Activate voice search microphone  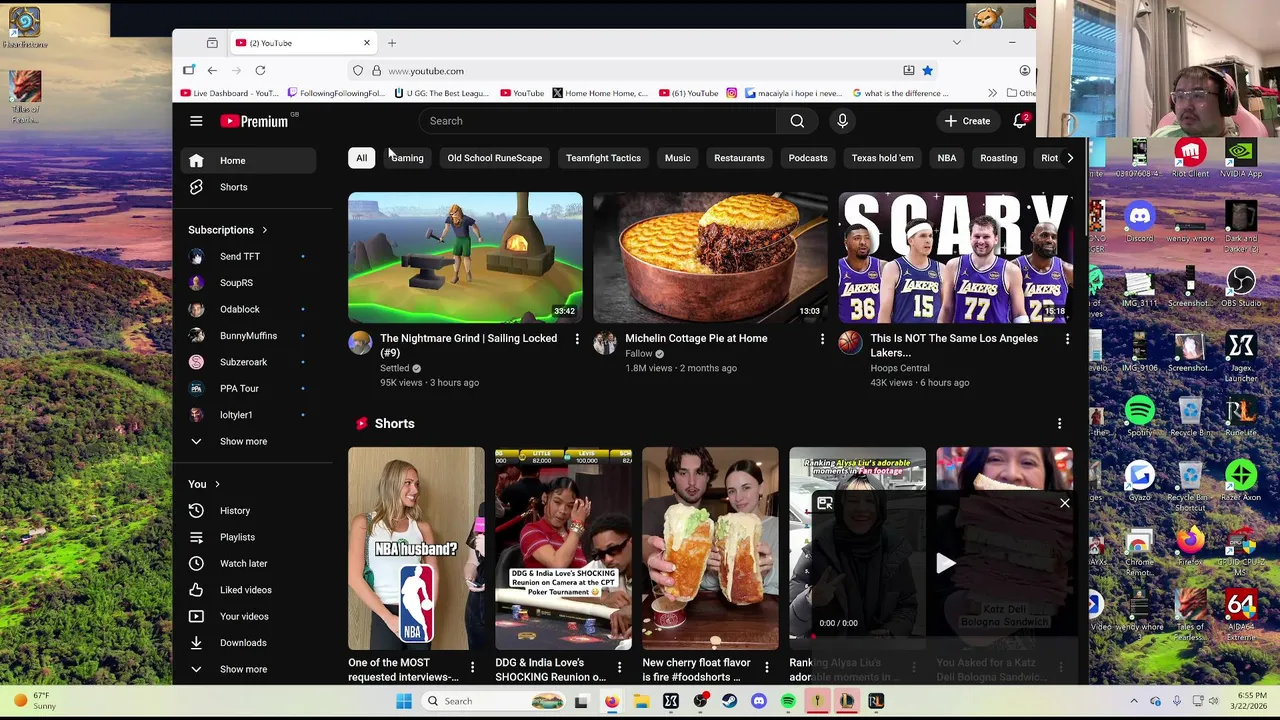(842, 121)
